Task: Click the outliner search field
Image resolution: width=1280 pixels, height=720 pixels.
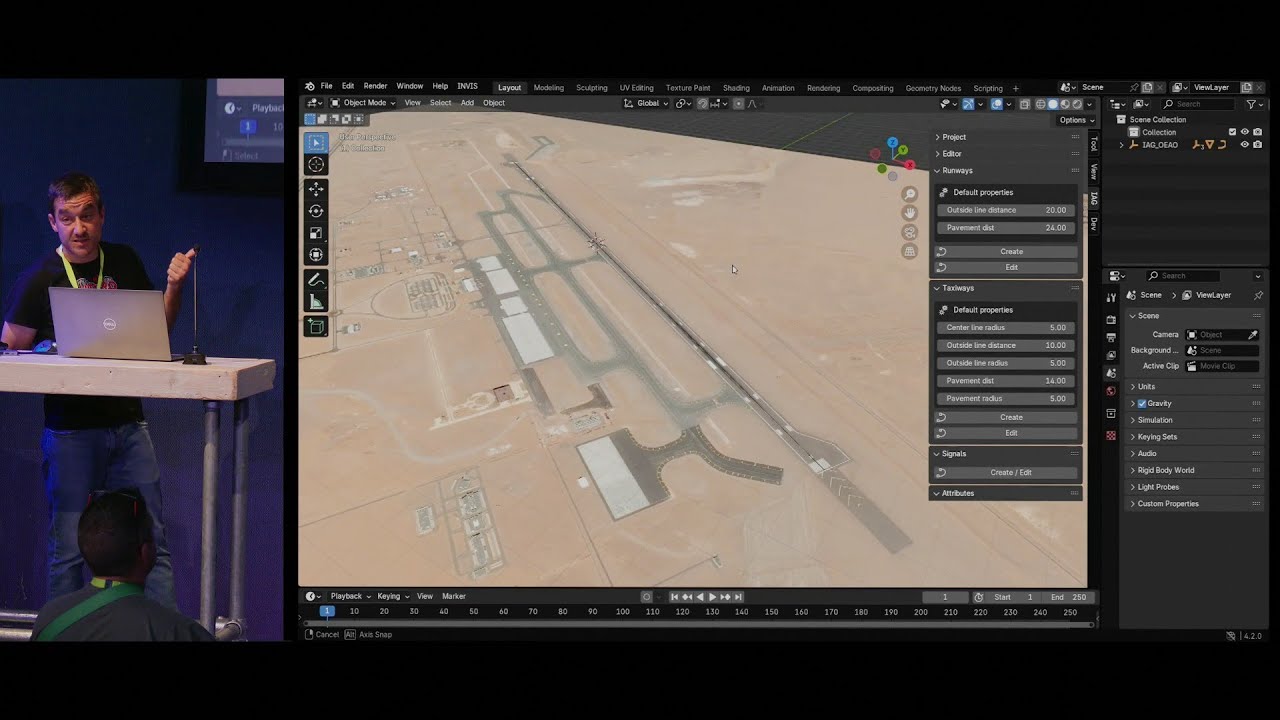Action: click(x=1200, y=104)
